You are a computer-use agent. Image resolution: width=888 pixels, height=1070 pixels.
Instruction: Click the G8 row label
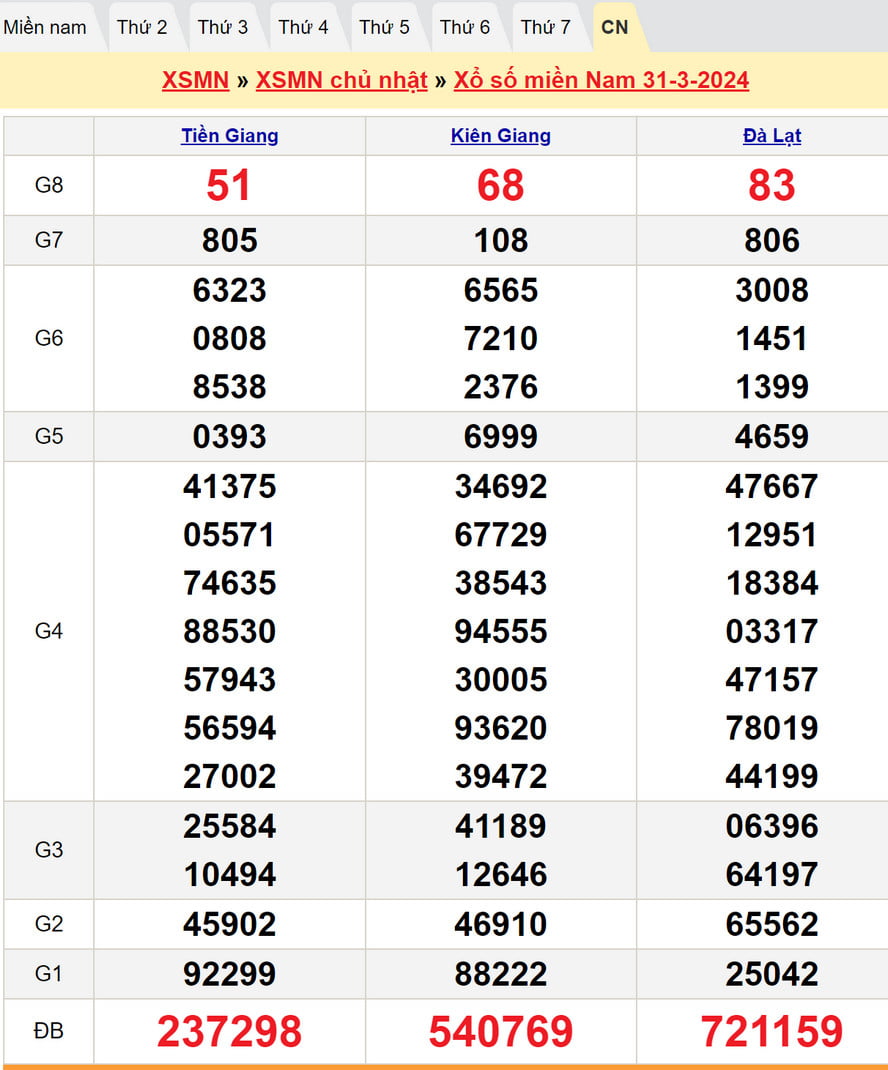coord(49,185)
